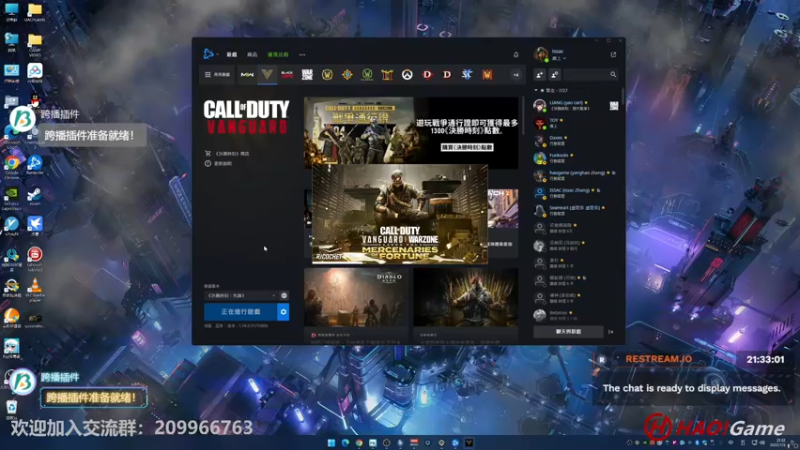Viewport: 800px width, 450px height.
Task: Select the World of Warcraft icon
Action: 327,74
